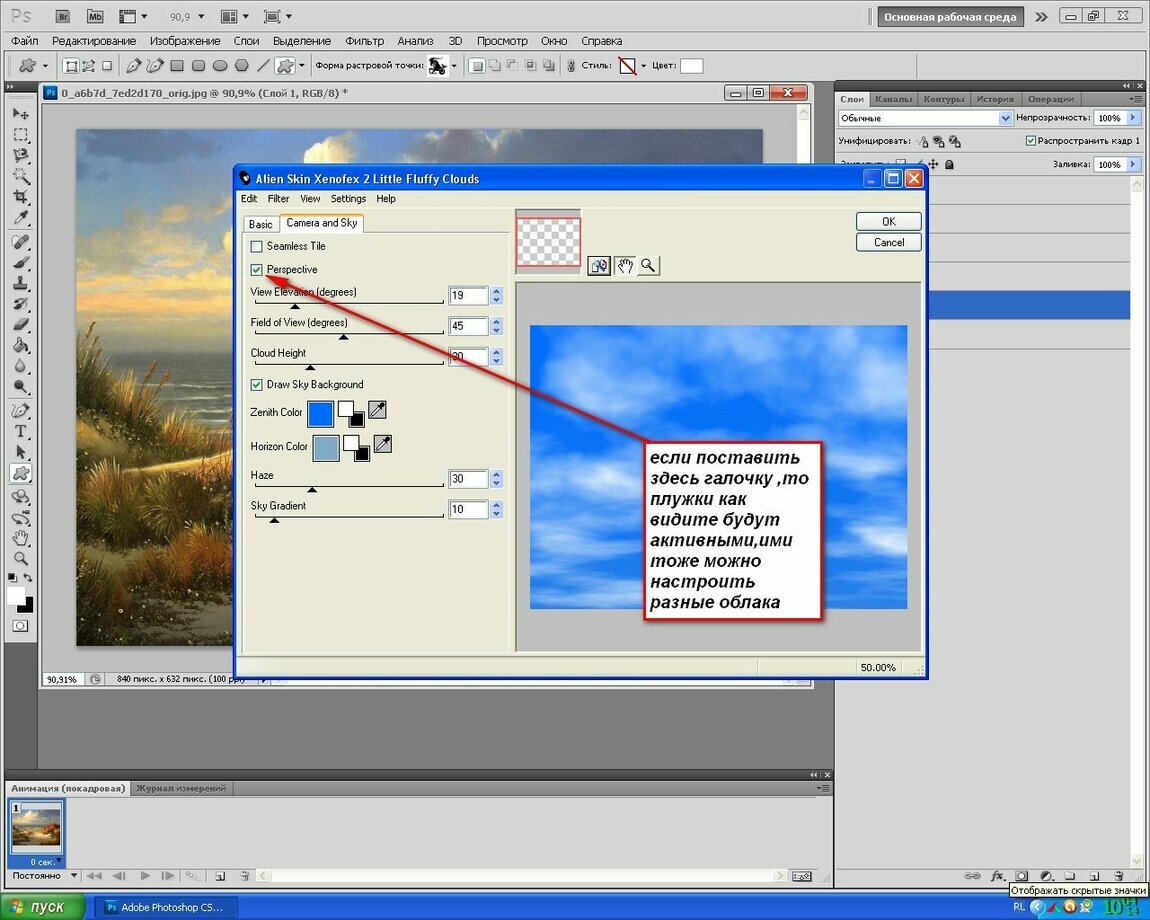Switch to the Журнал измерений tab

point(180,788)
